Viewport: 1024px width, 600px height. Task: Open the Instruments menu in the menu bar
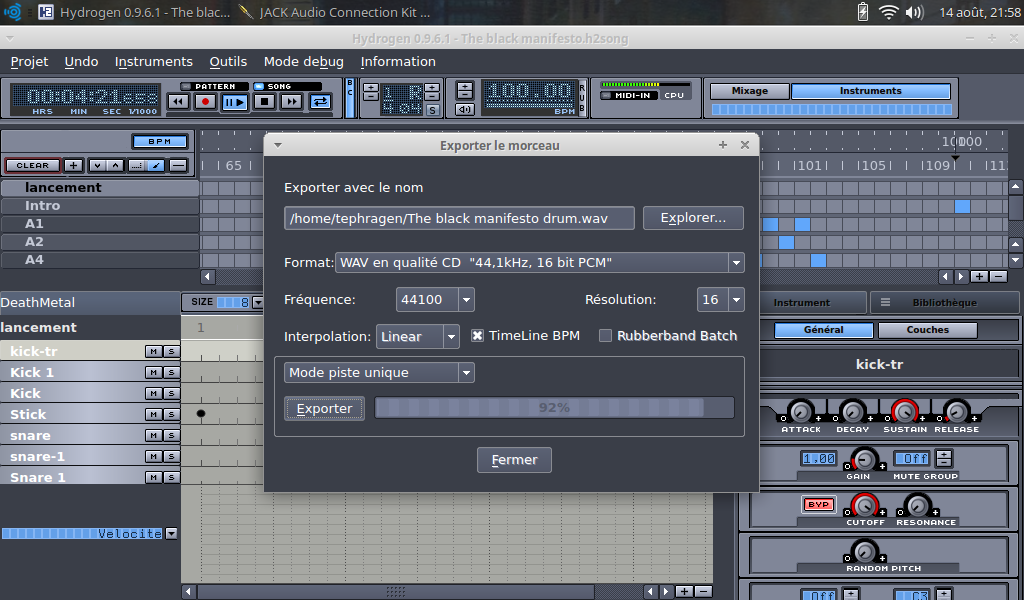click(x=153, y=61)
